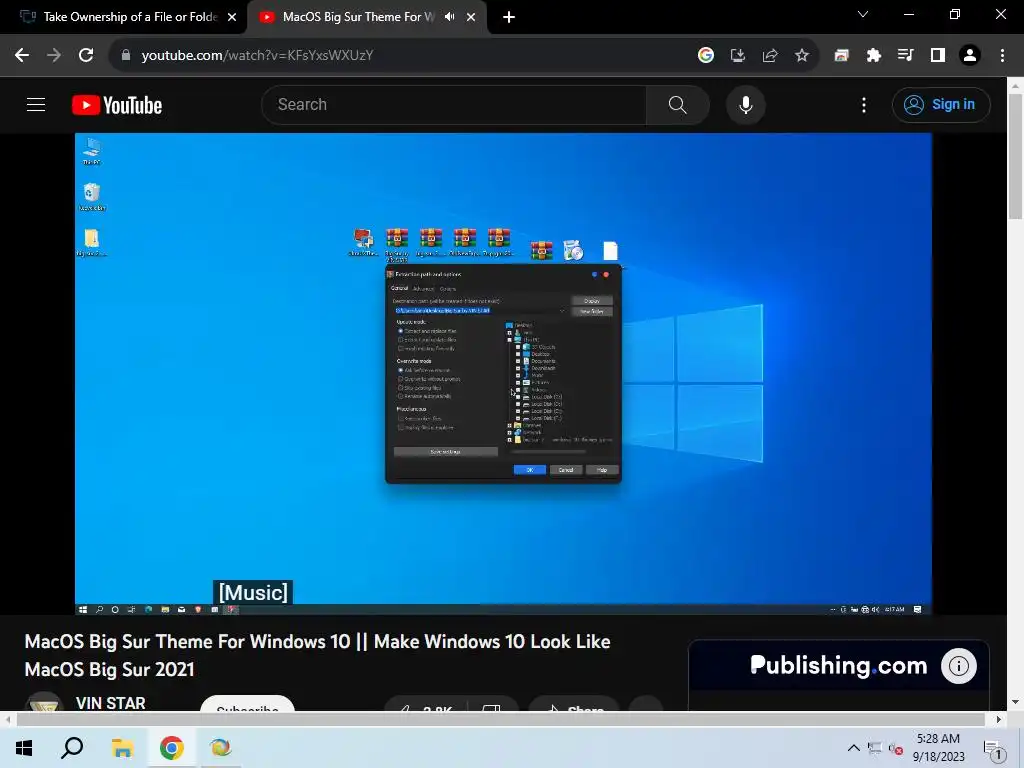Go forward to the next page
Screen dimensions: 1024x768
point(54,55)
